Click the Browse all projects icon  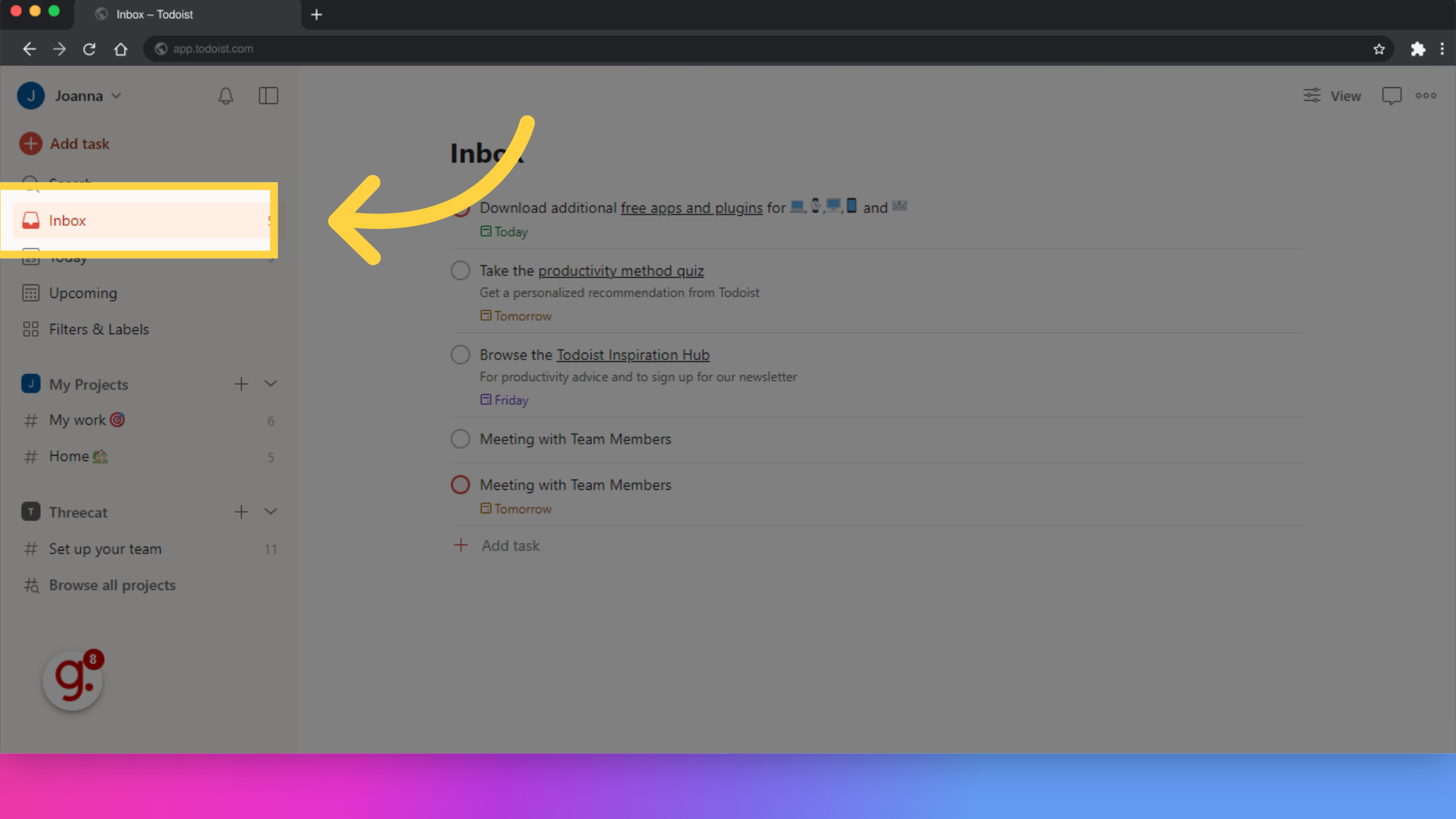[31, 585]
